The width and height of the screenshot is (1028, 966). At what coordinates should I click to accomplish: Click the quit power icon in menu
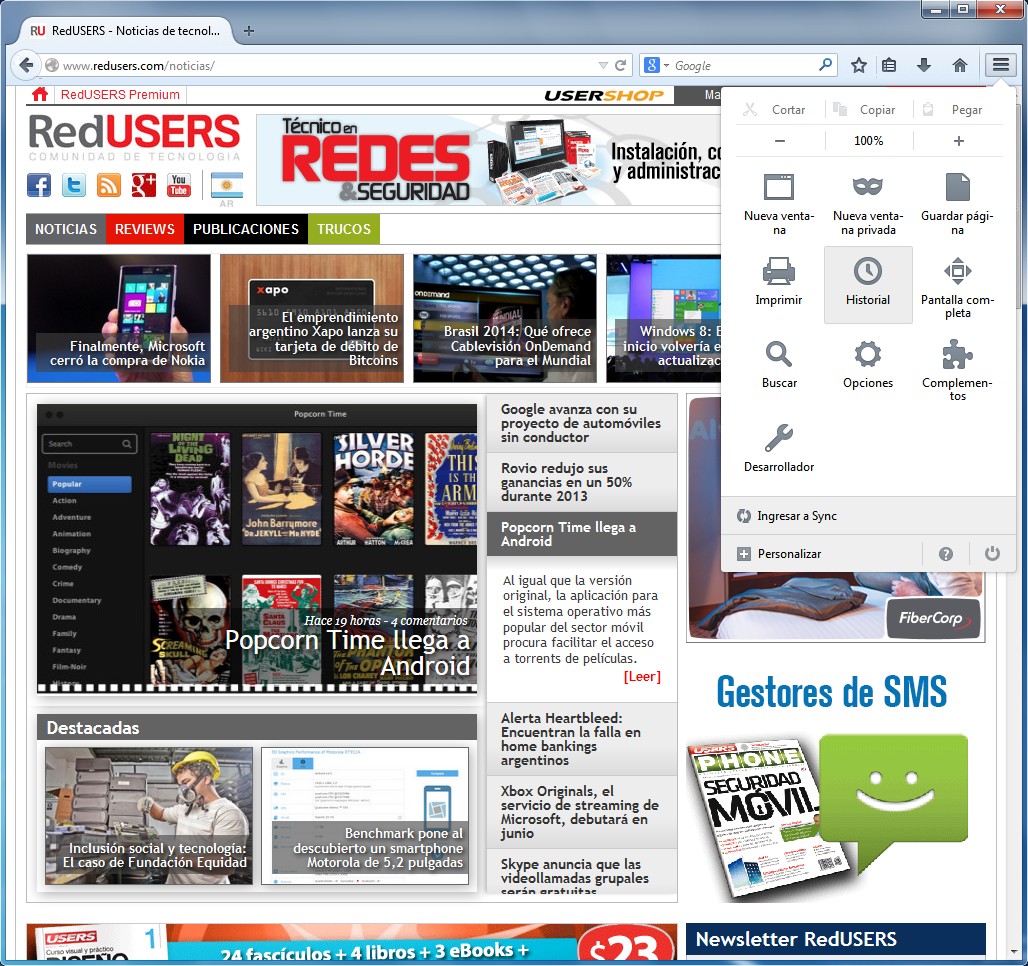(x=992, y=553)
